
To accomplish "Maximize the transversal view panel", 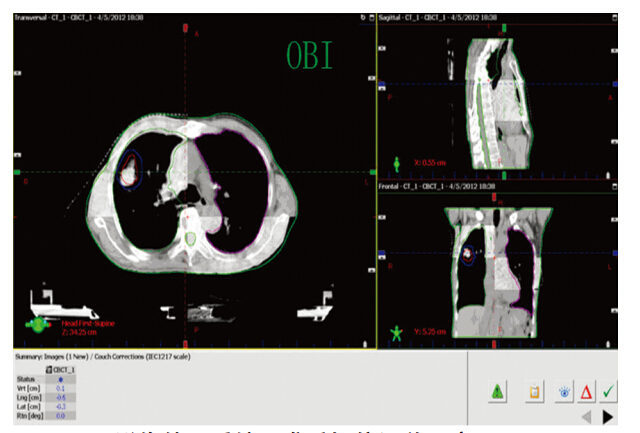I will pos(370,19).
